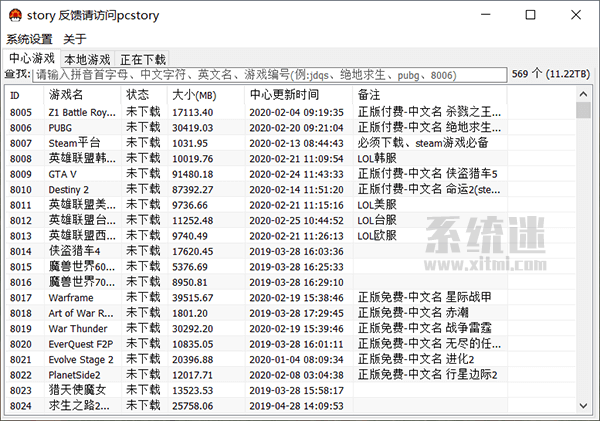Click the LOL韩服 remark cell

click(377, 158)
